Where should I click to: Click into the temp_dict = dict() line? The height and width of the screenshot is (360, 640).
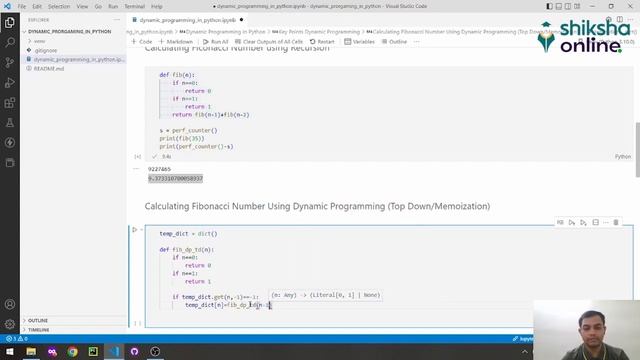coord(188,234)
